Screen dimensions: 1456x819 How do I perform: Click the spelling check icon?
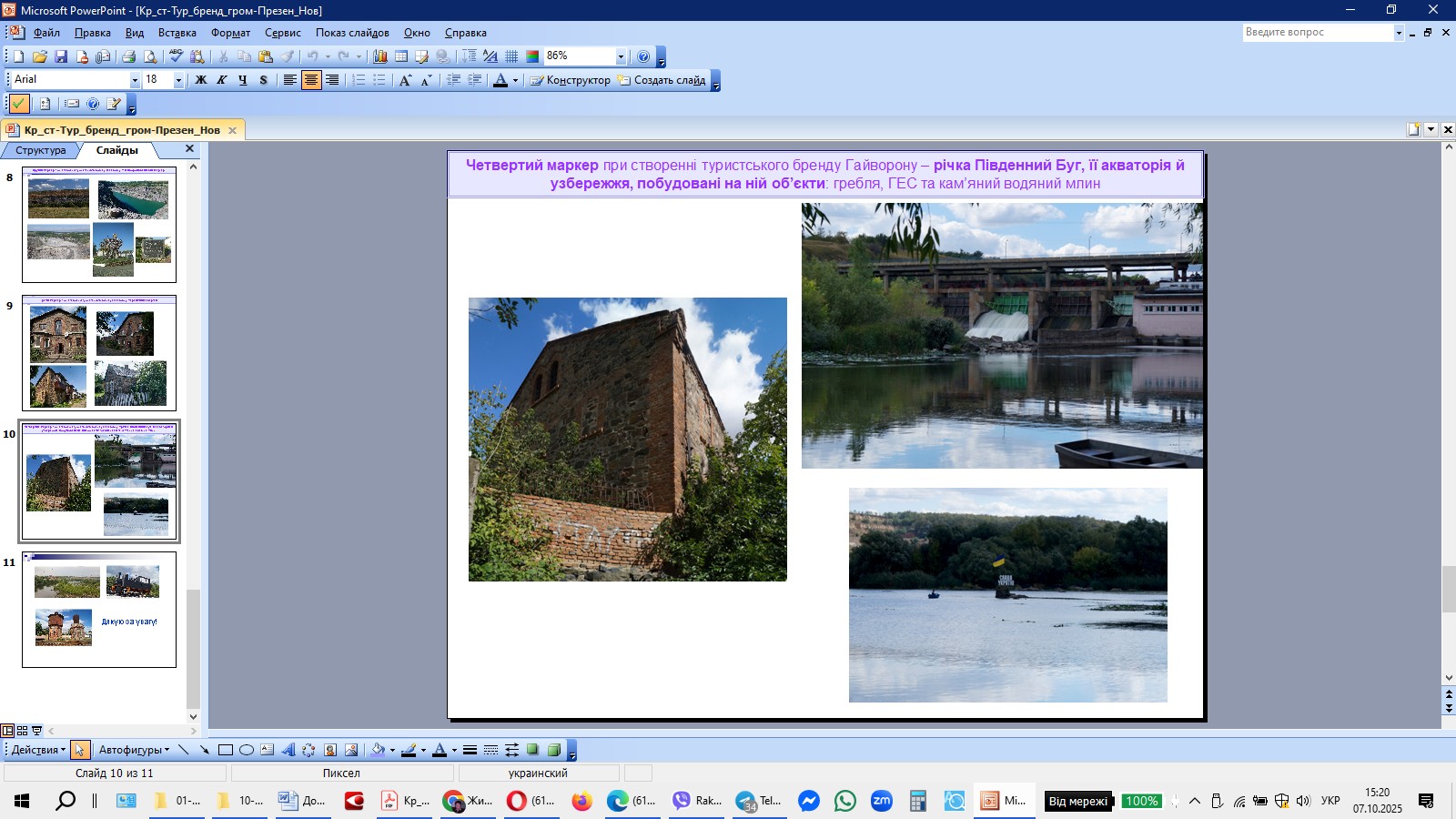[176, 56]
